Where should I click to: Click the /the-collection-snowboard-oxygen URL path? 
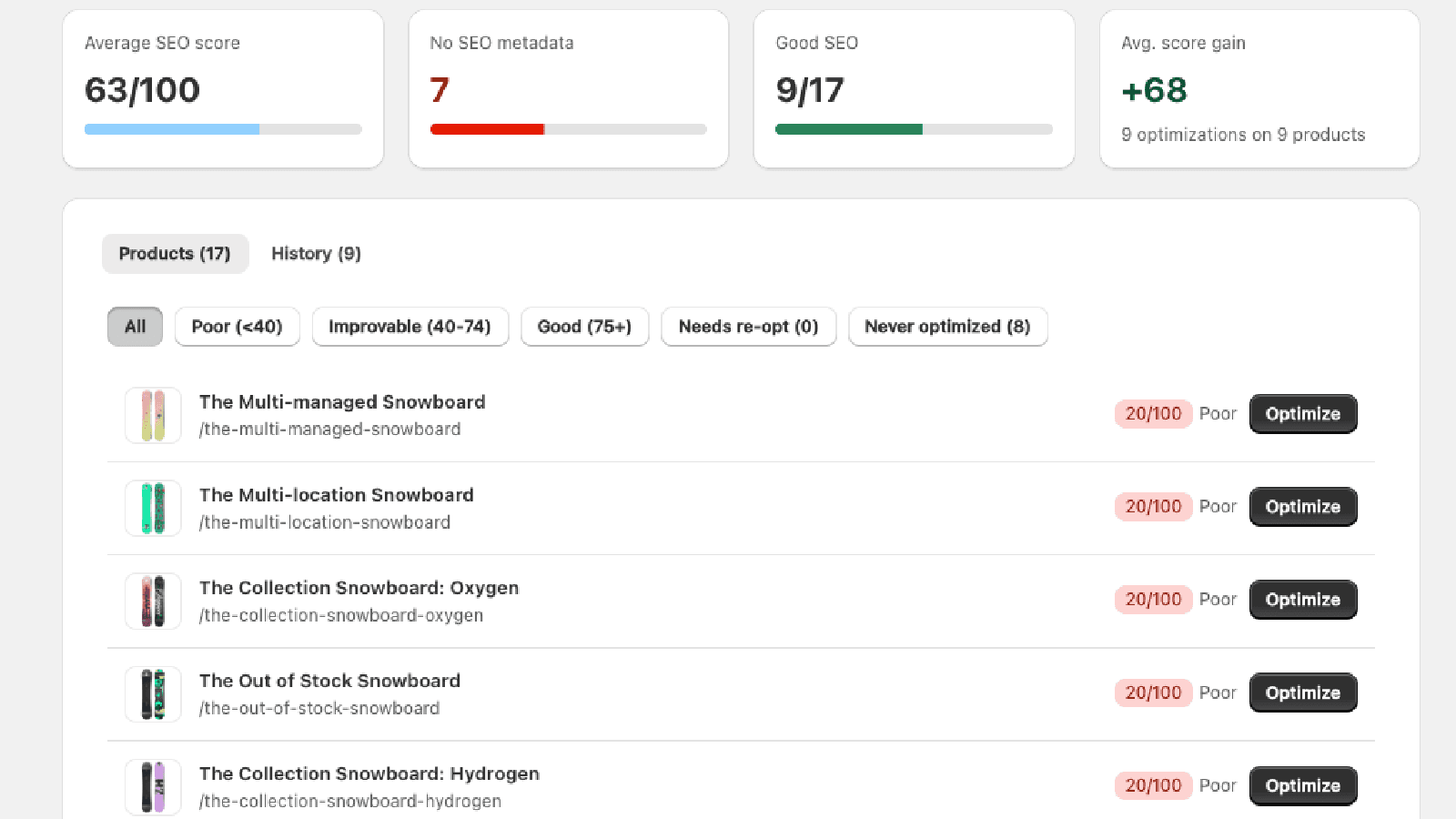pos(341,615)
